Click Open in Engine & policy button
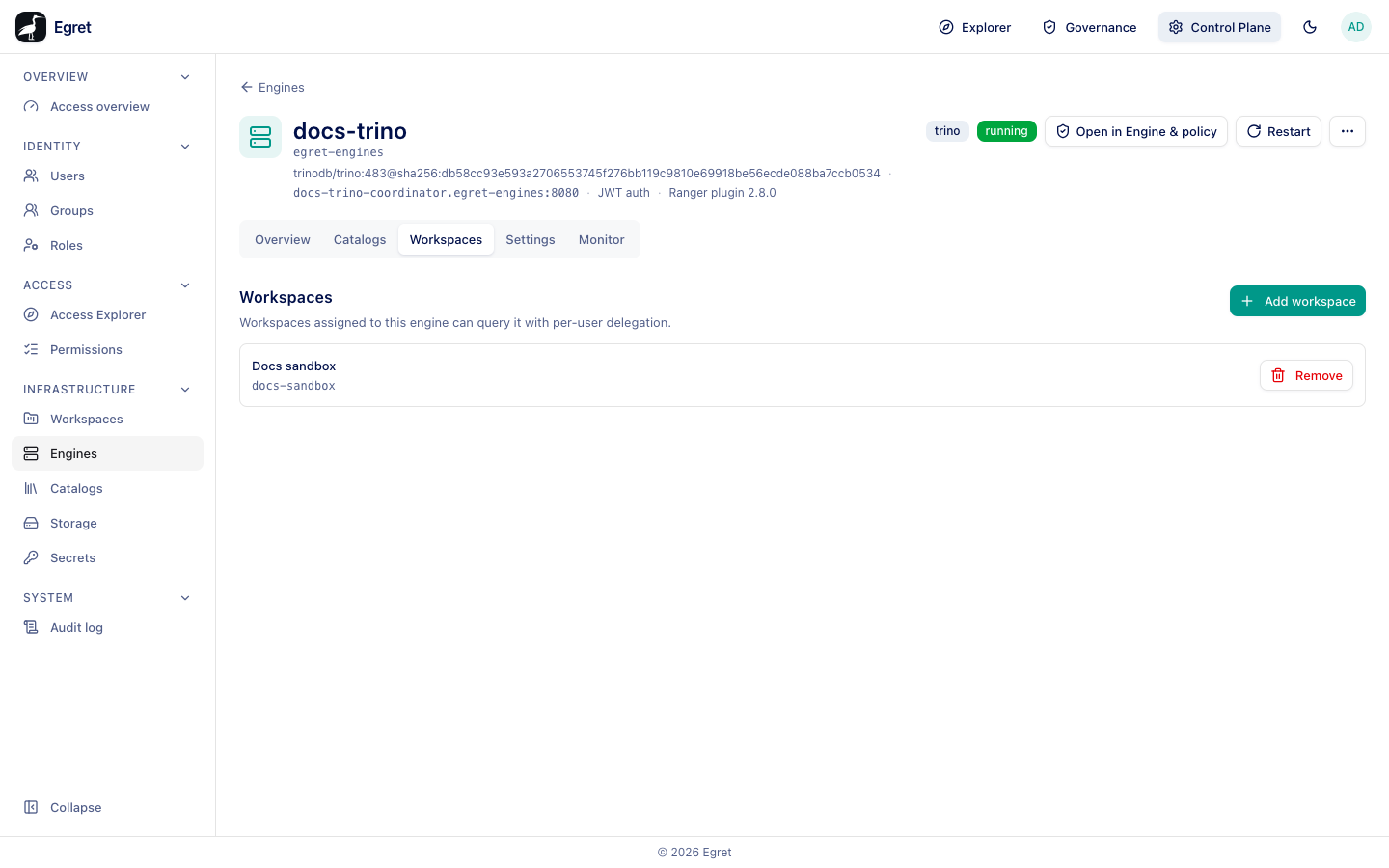Viewport: 1389px width, 868px height. click(x=1136, y=131)
